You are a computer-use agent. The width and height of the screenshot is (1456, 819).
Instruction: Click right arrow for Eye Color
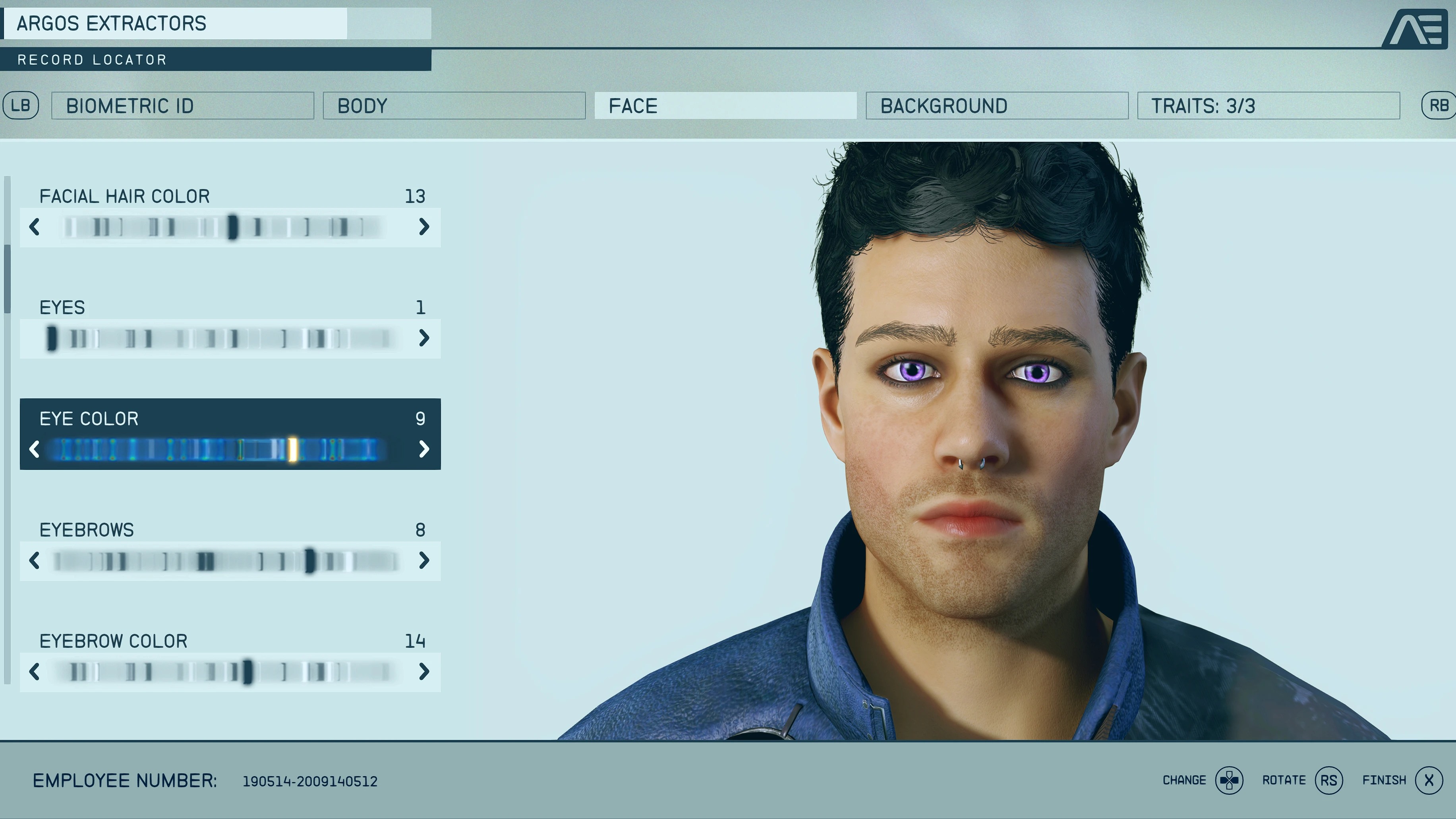tap(424, 449)
